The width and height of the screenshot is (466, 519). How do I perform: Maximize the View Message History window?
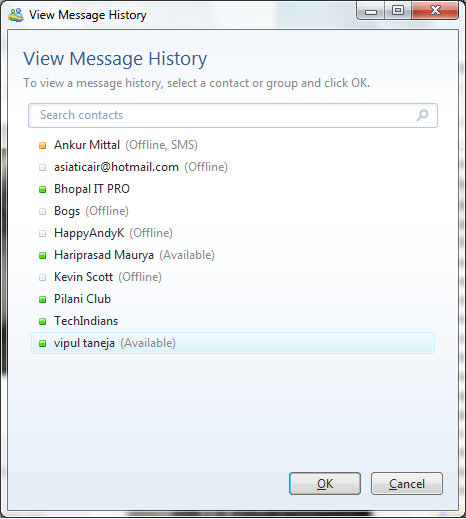(x=397, y=11)
